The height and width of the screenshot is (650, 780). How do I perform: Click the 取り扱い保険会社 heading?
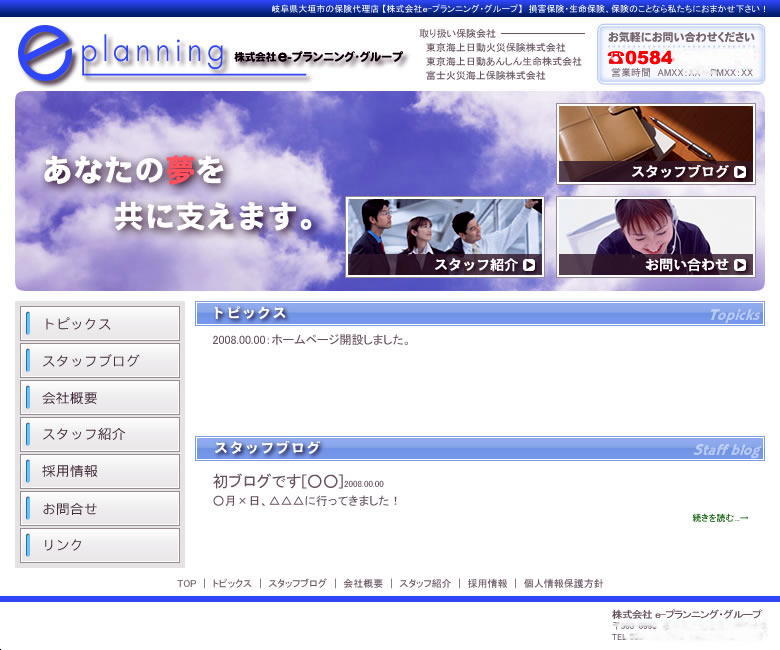tap(458, 33)
